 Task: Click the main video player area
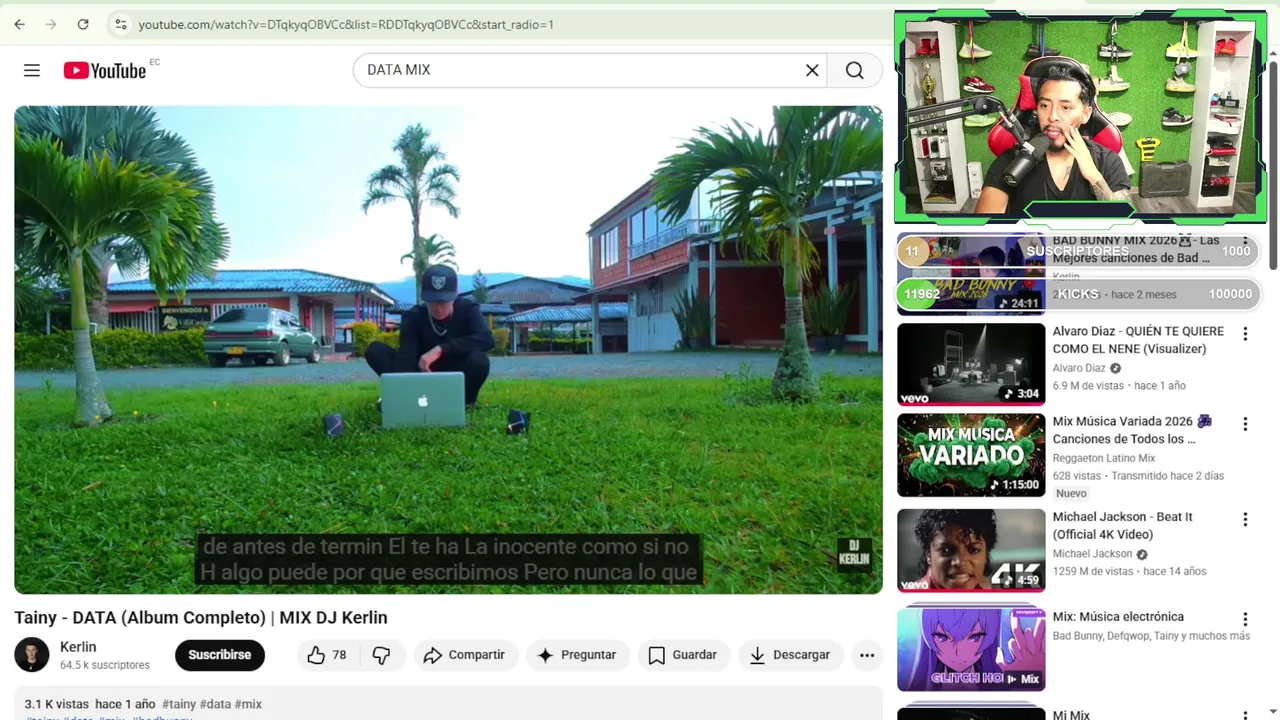coord(448,350)
